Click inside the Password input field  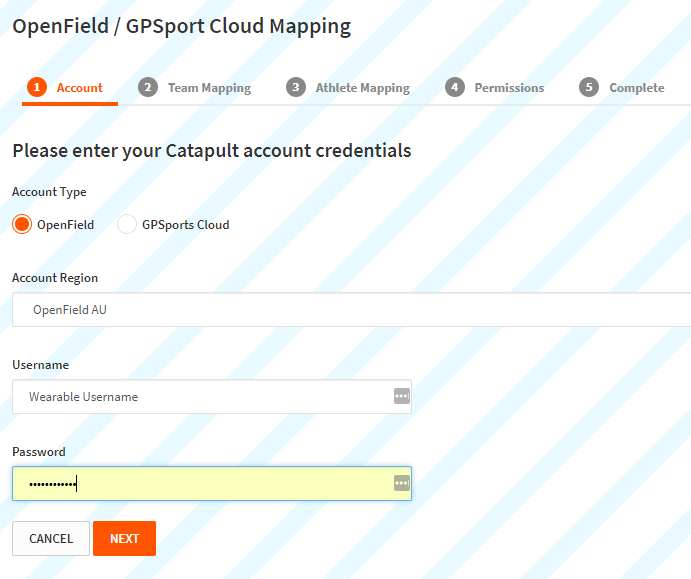click(212, 483)
